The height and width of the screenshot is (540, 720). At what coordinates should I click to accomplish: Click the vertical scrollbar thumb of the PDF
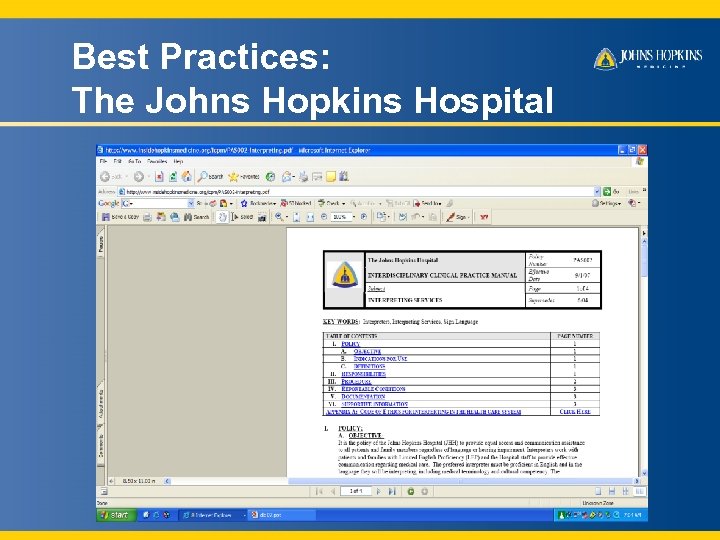[644, 263]
